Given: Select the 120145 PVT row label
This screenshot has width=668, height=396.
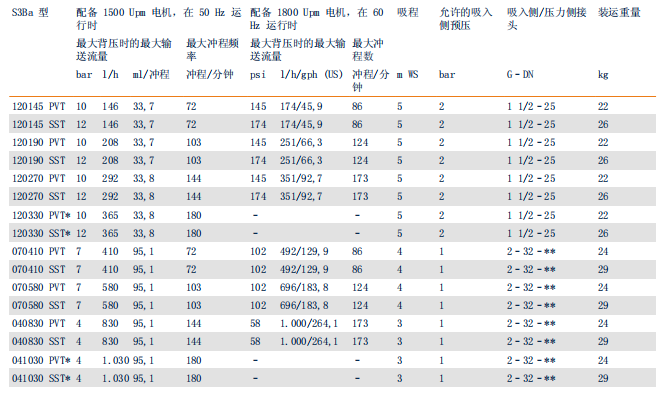Looking at the screenshot, I should point(39,106).
